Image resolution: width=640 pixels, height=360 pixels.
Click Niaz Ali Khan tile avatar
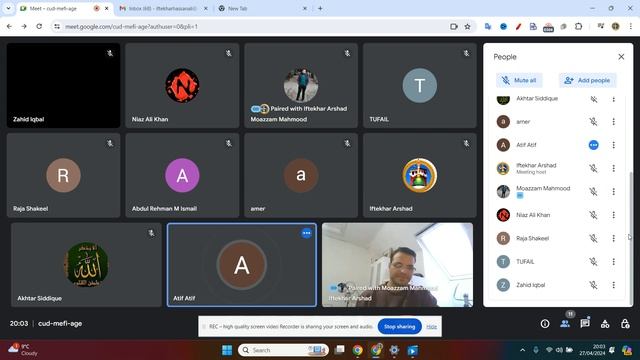tap(182, 85)
